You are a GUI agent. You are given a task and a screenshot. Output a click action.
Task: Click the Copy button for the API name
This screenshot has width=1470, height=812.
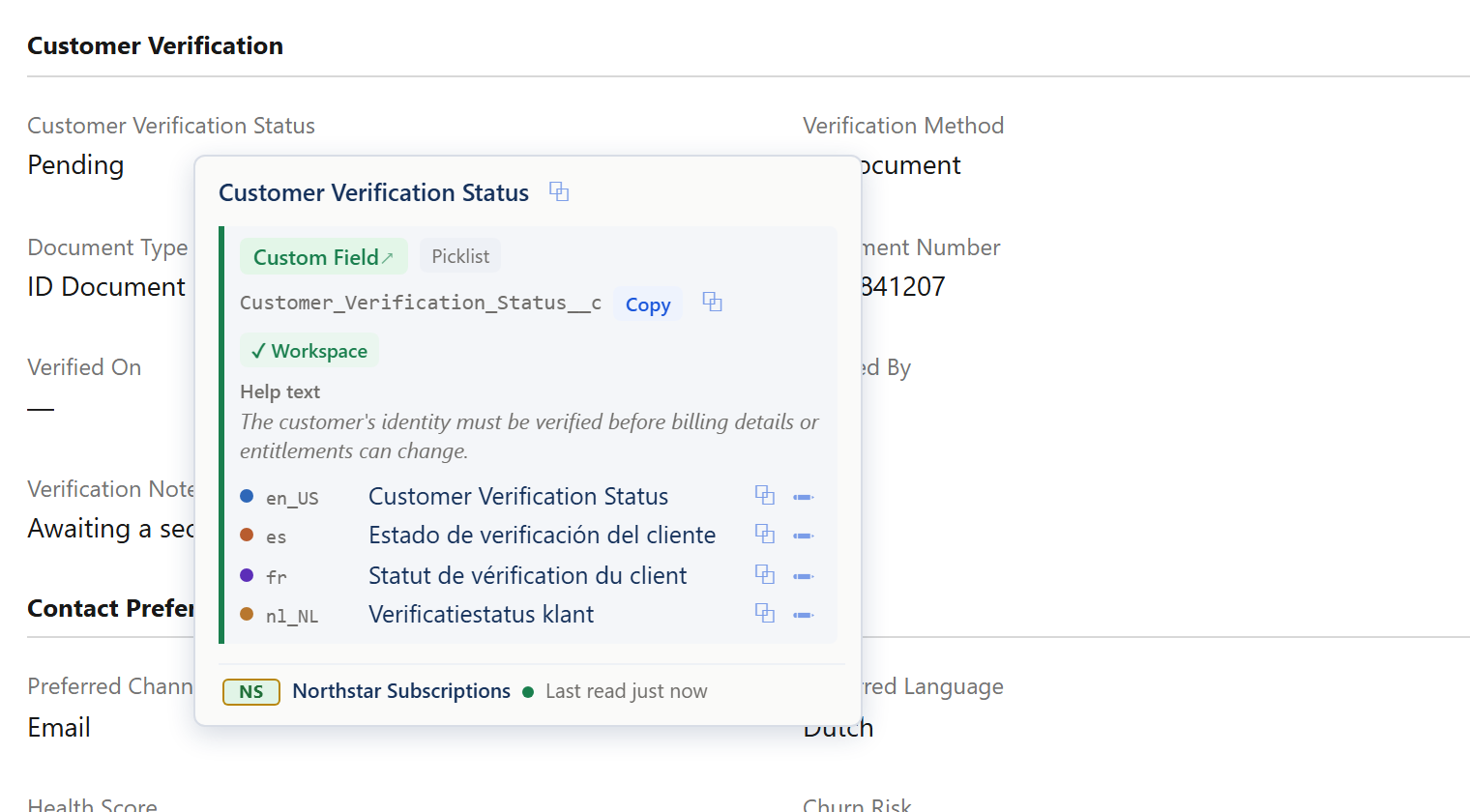click(648, 304)
